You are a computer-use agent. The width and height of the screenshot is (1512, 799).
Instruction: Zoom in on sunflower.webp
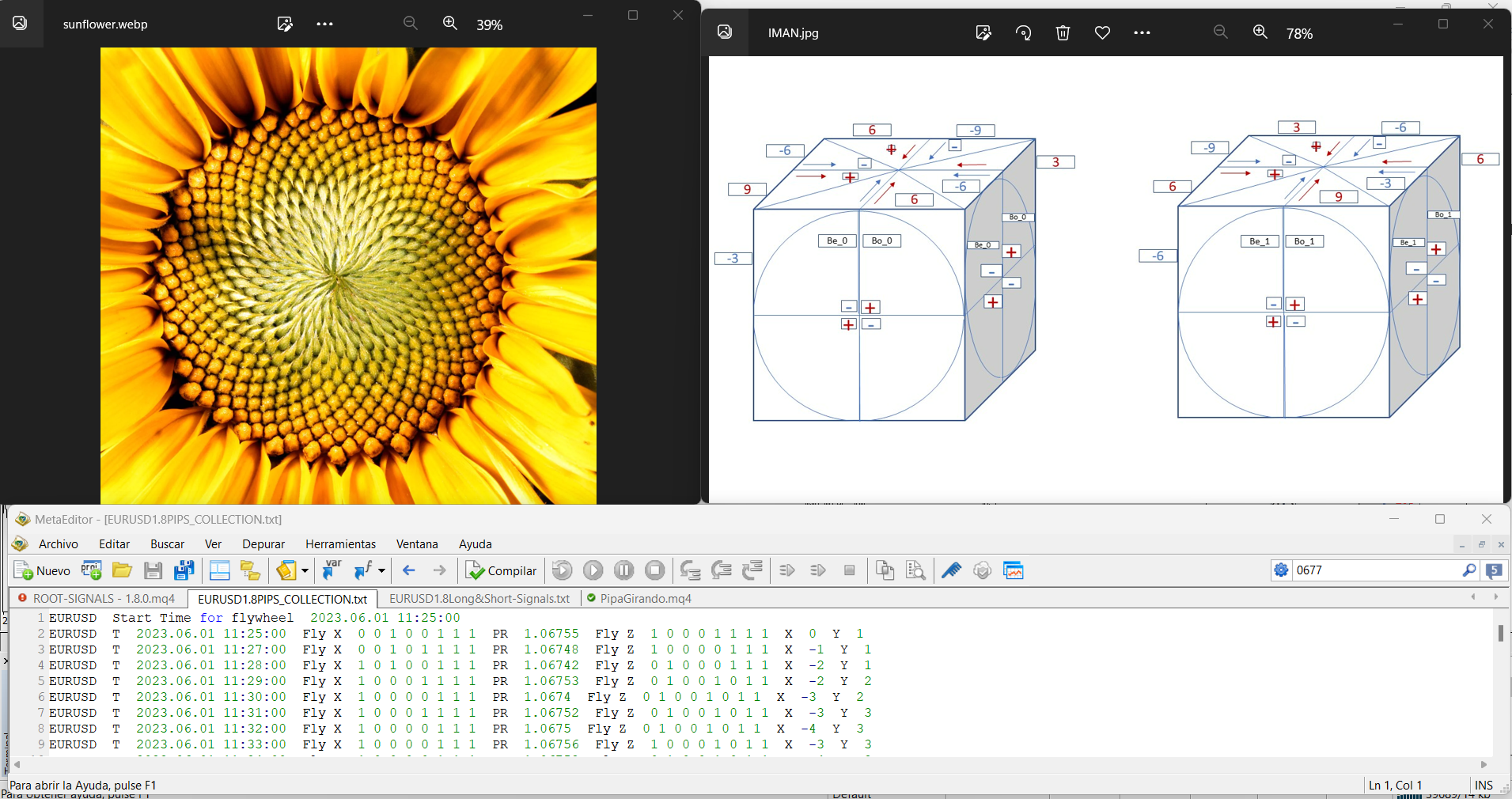(450, 24)
